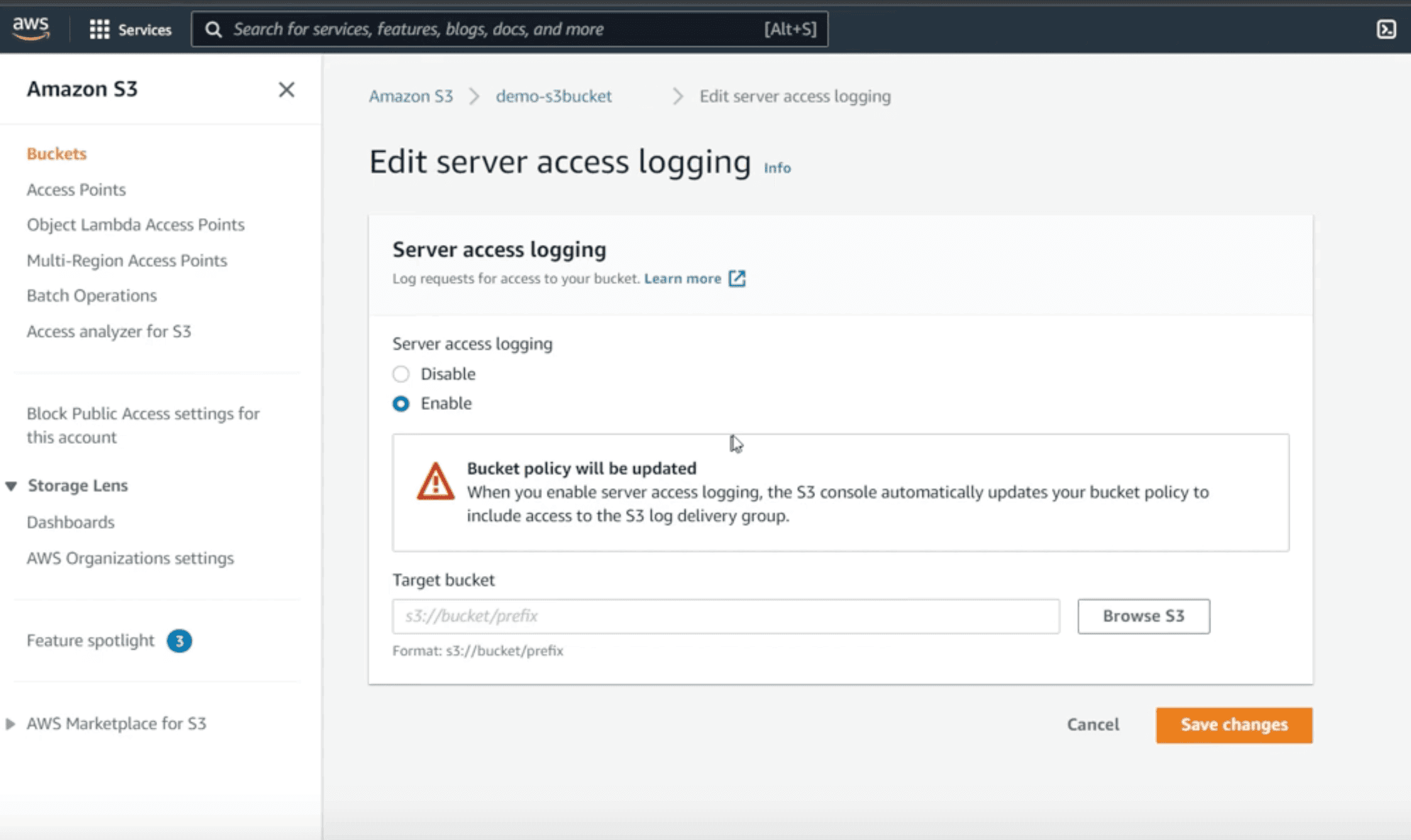The height and width of the screenshot is (840, 1411).
Task: Open demo-s3bucket breadcrumb link
Action: click(x=553, y=96)
